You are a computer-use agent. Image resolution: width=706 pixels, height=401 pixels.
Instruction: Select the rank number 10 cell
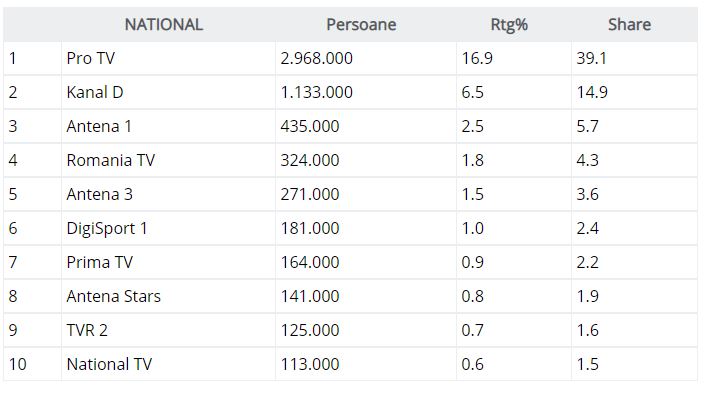18,365
